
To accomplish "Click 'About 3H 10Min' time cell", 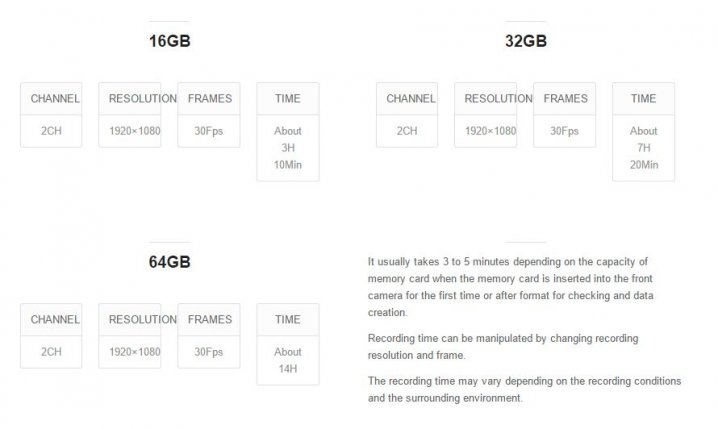I will tap(288, 148).
